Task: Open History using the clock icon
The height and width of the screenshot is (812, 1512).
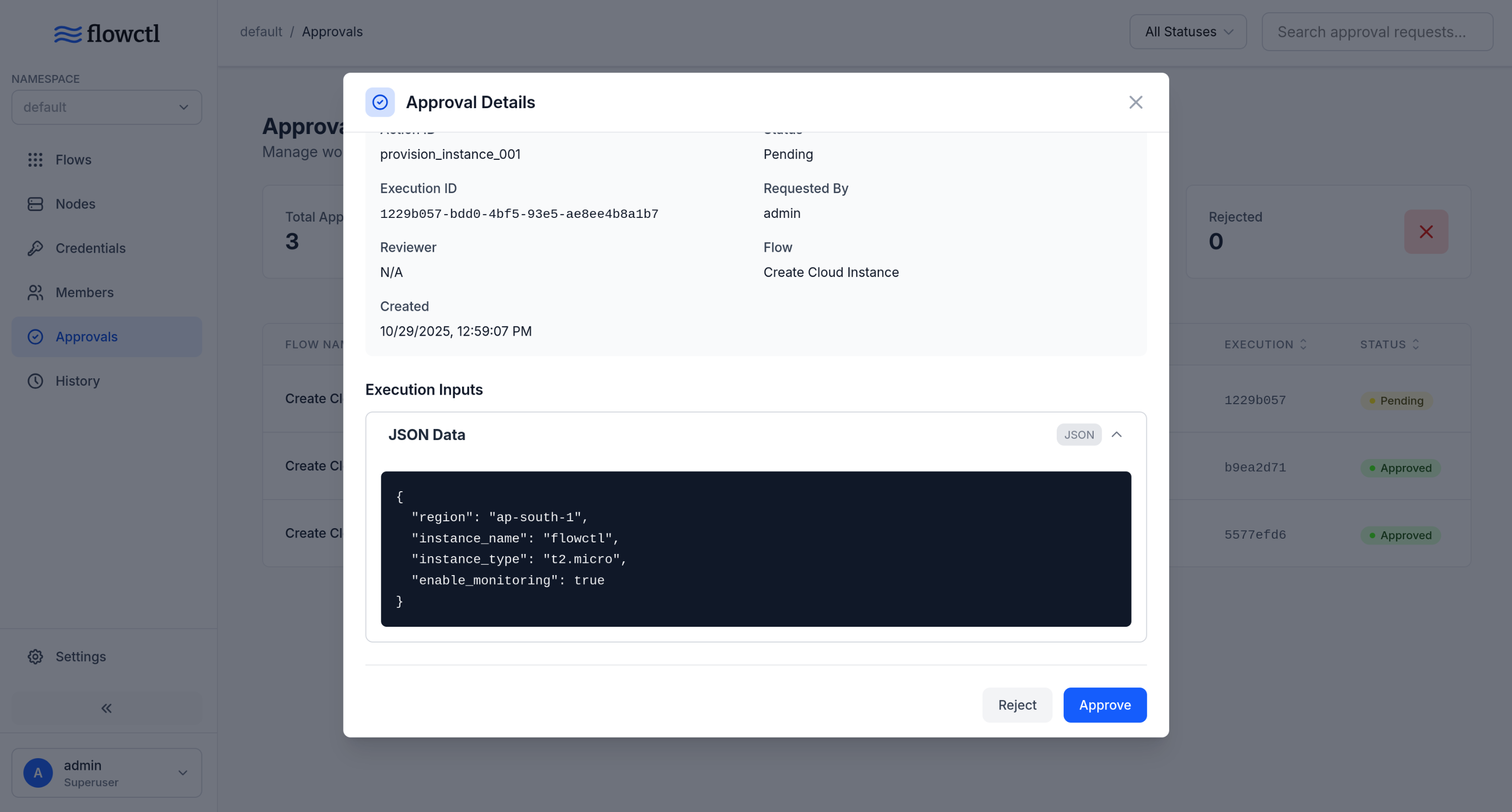Action: click(35, 380)
